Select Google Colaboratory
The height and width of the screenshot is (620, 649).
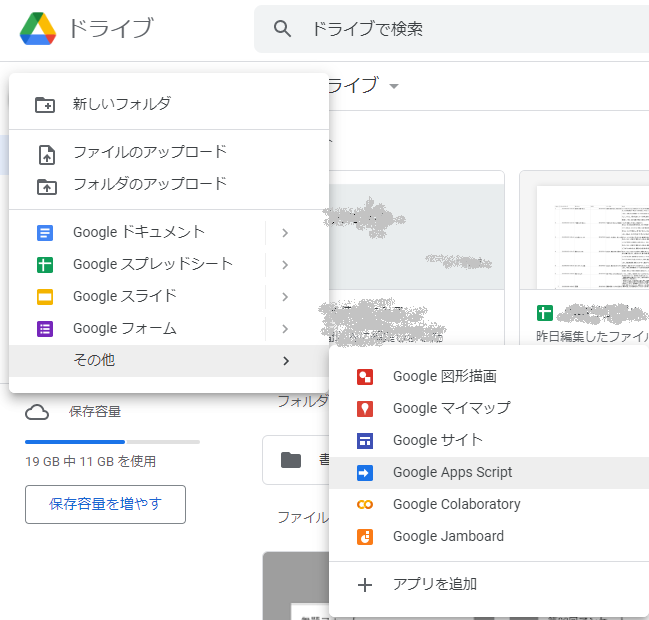point(489,504)
